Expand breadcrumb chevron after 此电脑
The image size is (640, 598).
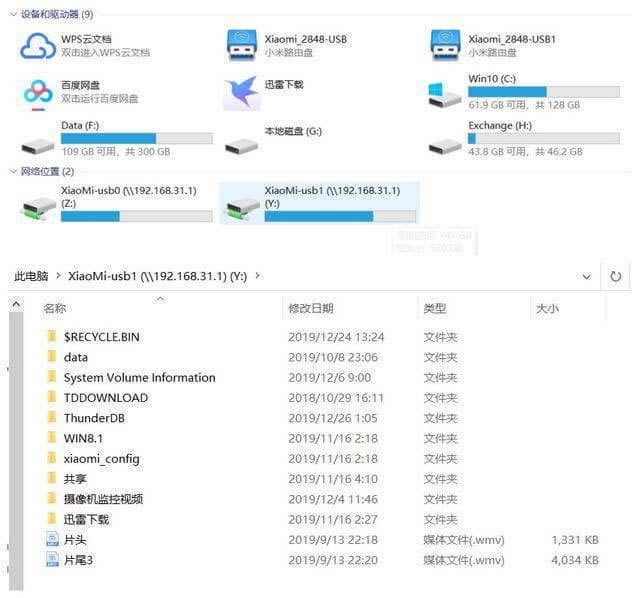point(59,276)
